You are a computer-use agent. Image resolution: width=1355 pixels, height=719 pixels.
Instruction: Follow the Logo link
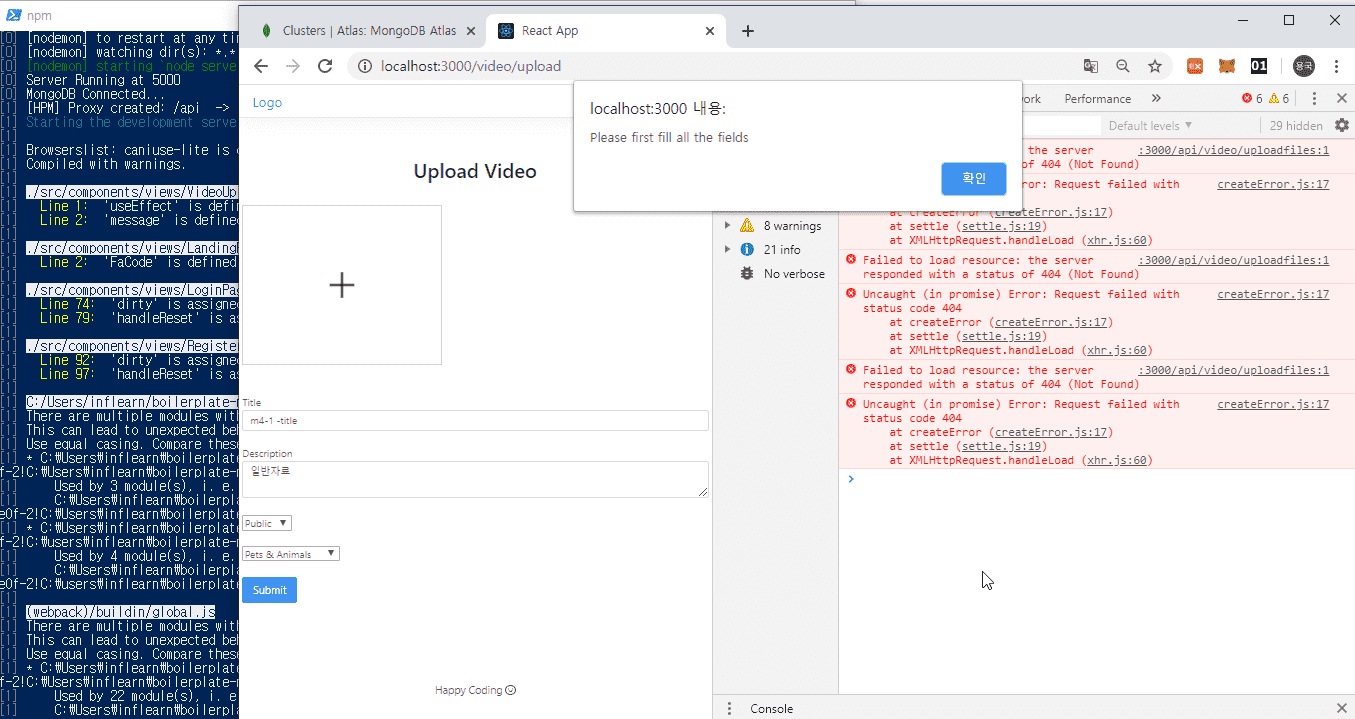[x=267, y=102]
